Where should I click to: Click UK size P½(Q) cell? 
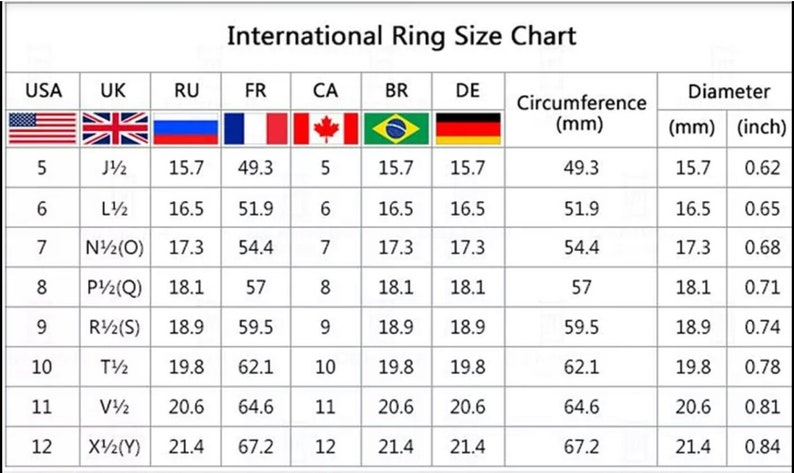(114, 288)
